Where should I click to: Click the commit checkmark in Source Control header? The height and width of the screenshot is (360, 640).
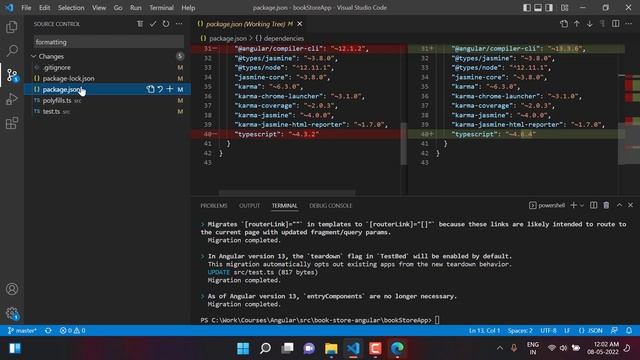point(153,24)
